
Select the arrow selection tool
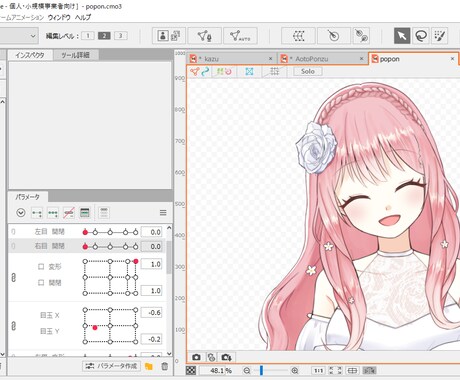[402, 36]
